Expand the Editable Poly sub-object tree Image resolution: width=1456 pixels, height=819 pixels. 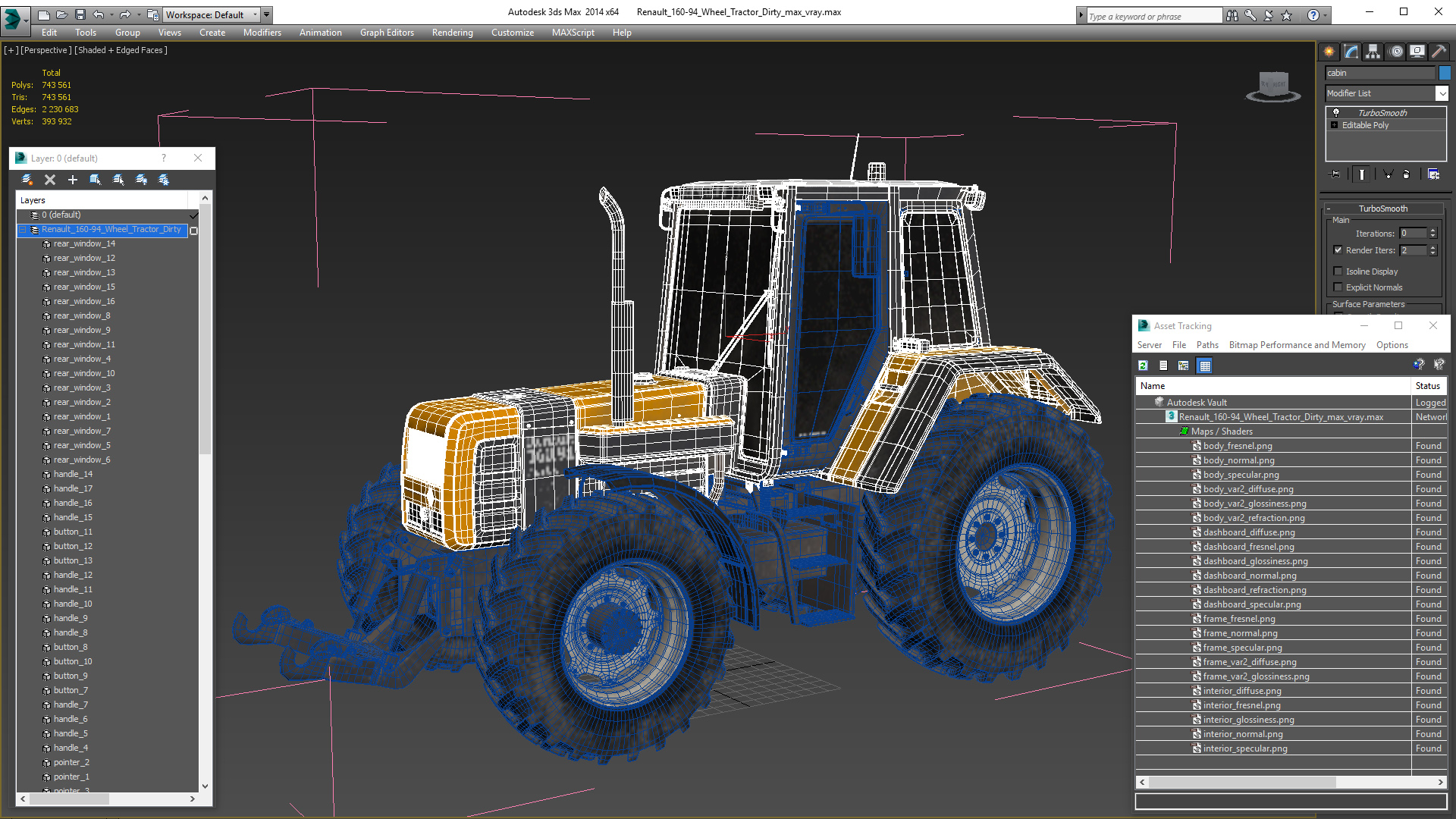click(x=1335, y=125)
